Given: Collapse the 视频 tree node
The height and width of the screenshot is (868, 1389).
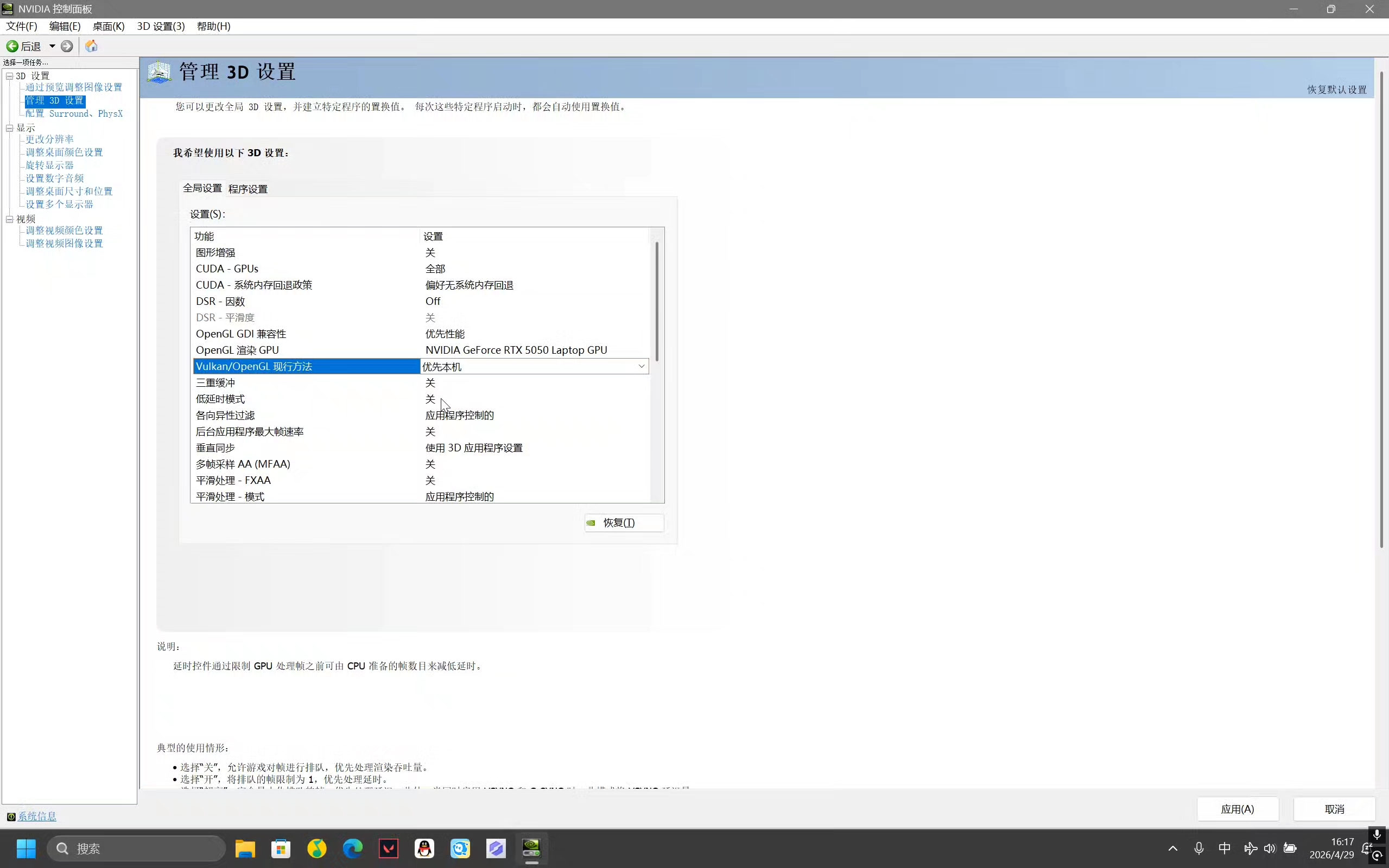Looking at the screenshot, I should click(10, 219).
